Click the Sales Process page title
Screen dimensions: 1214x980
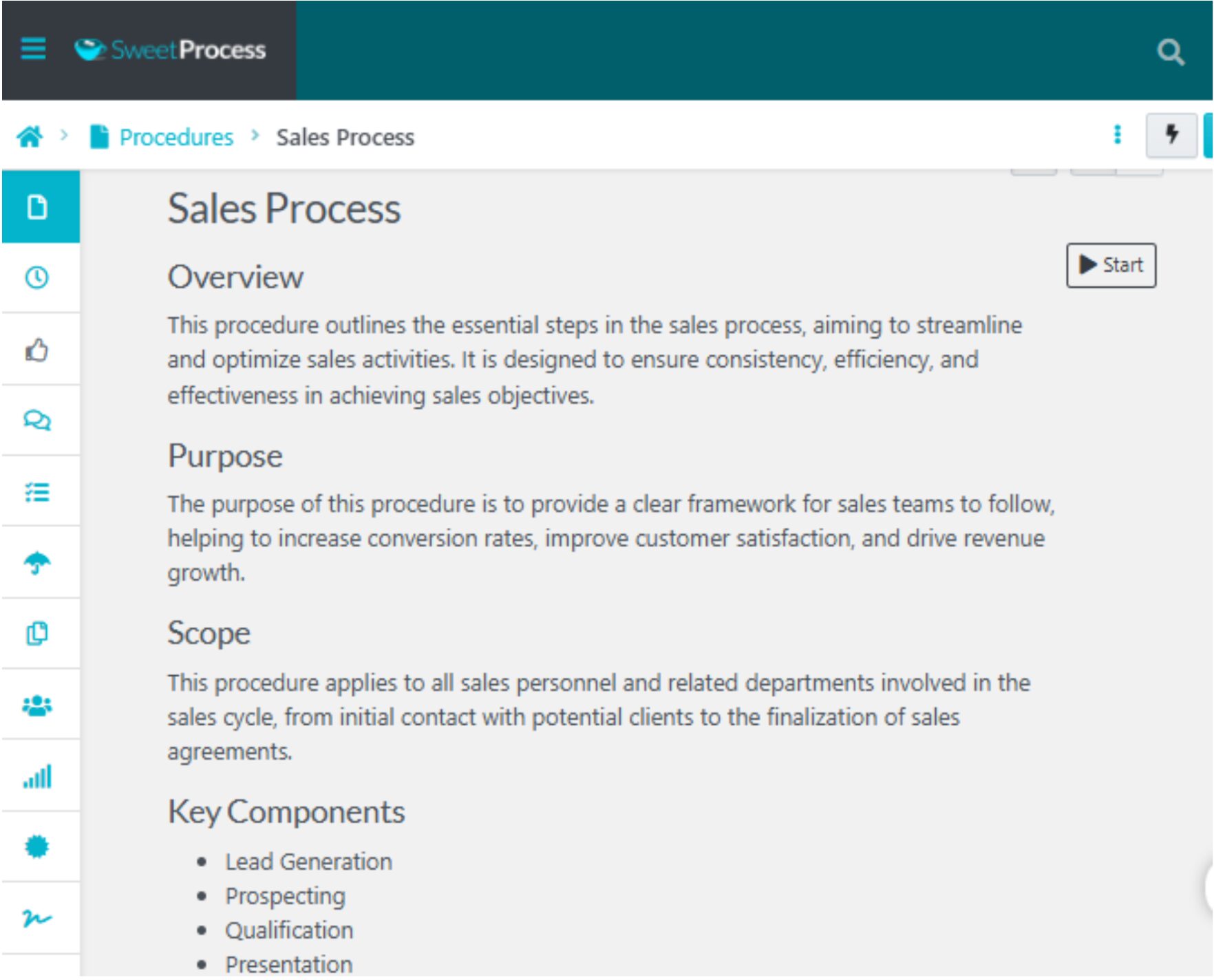pos(284,208)
